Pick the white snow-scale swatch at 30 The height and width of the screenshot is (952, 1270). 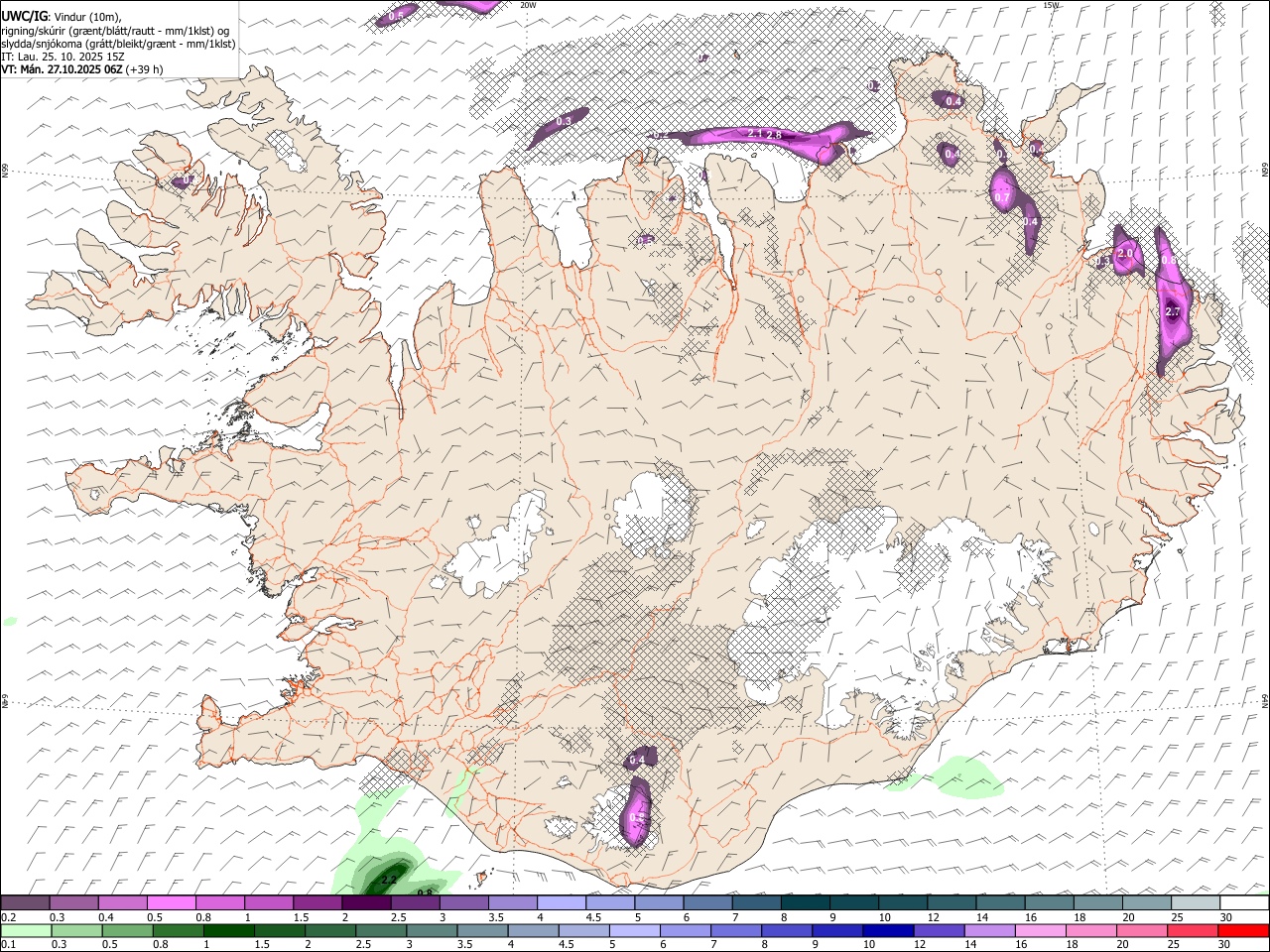(1244, 903)
